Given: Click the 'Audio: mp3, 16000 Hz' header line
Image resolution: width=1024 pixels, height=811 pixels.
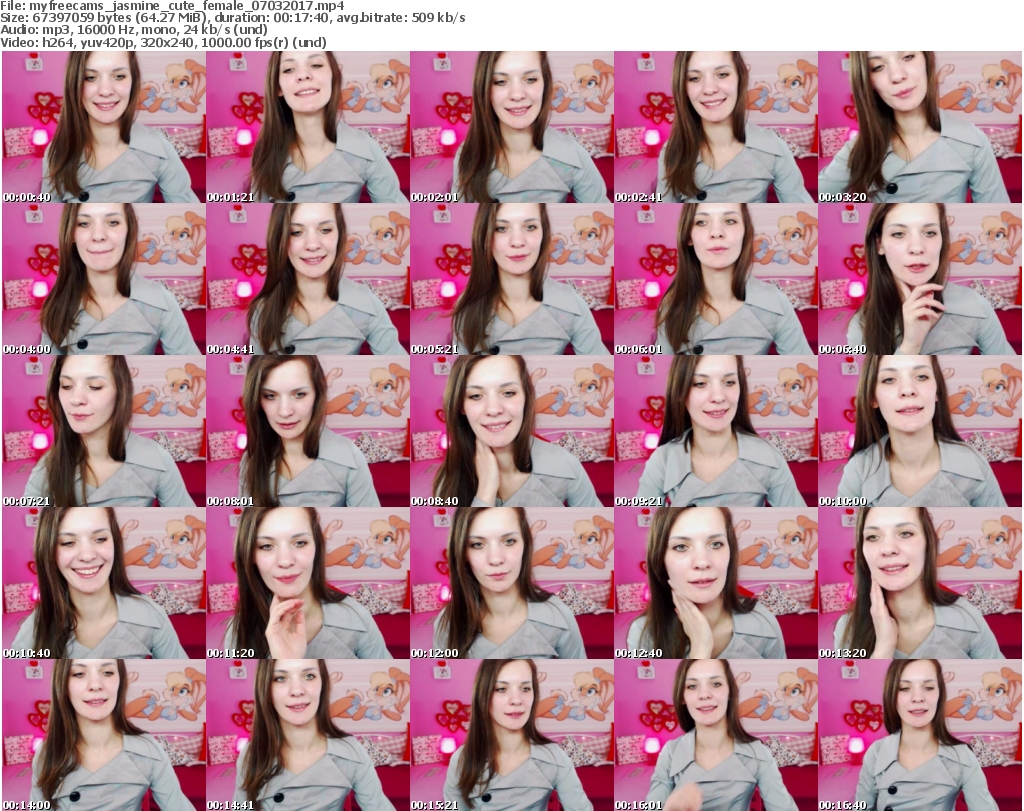Looking at the screenshot, I should click(x=134, y=30).
